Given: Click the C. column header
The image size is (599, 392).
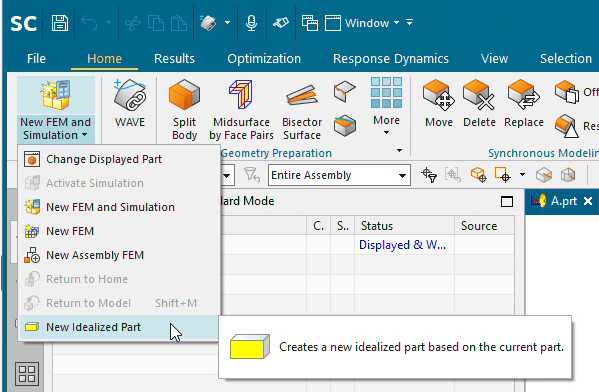Looking at the screenshot, I should (x=319, y=226).
